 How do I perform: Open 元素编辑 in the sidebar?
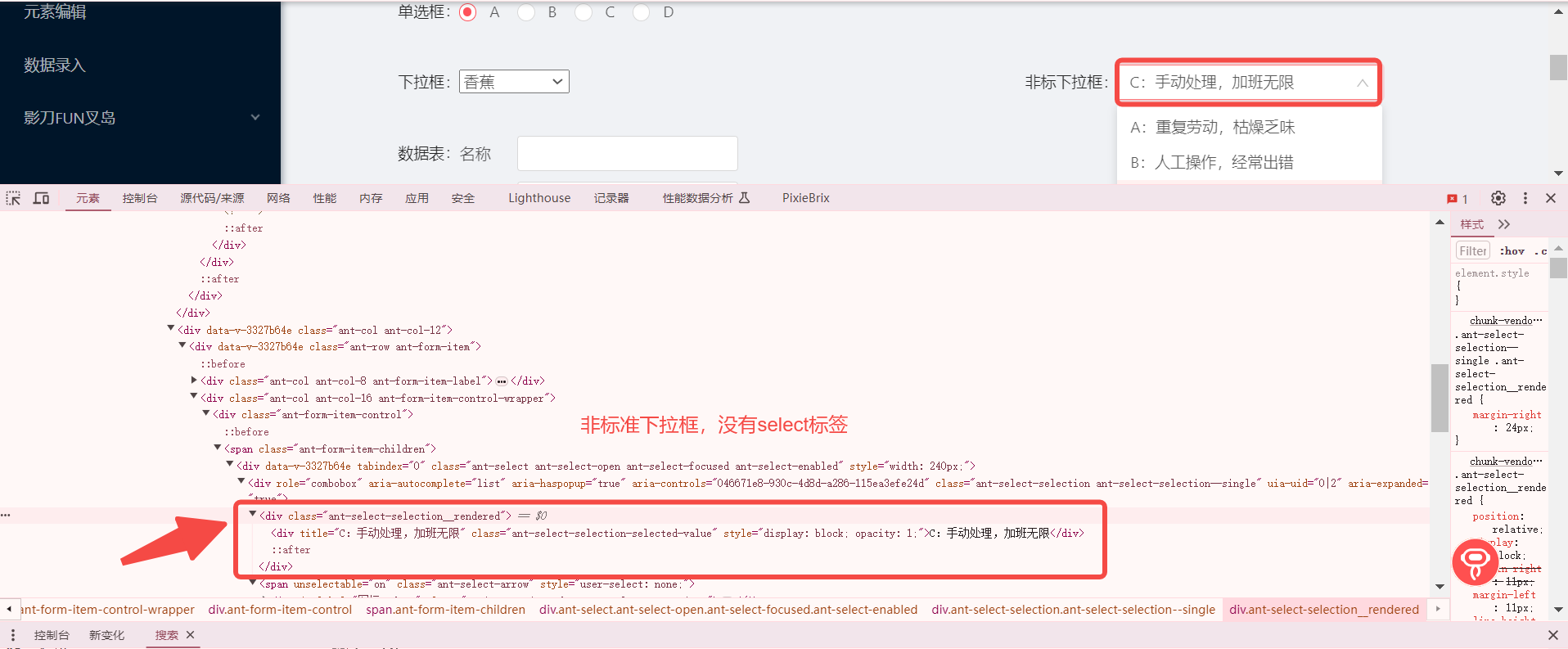coord(55,12)
